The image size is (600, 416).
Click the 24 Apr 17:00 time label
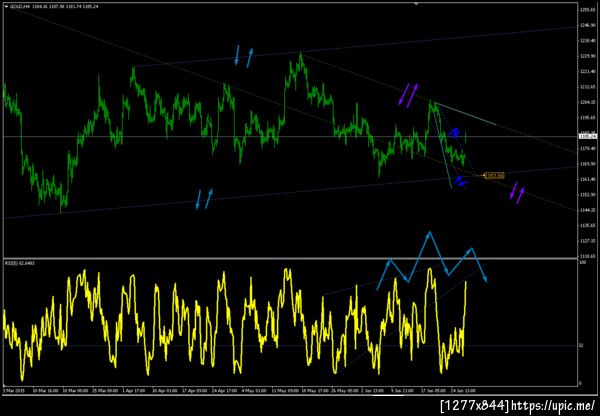click(x=224, y=391)
